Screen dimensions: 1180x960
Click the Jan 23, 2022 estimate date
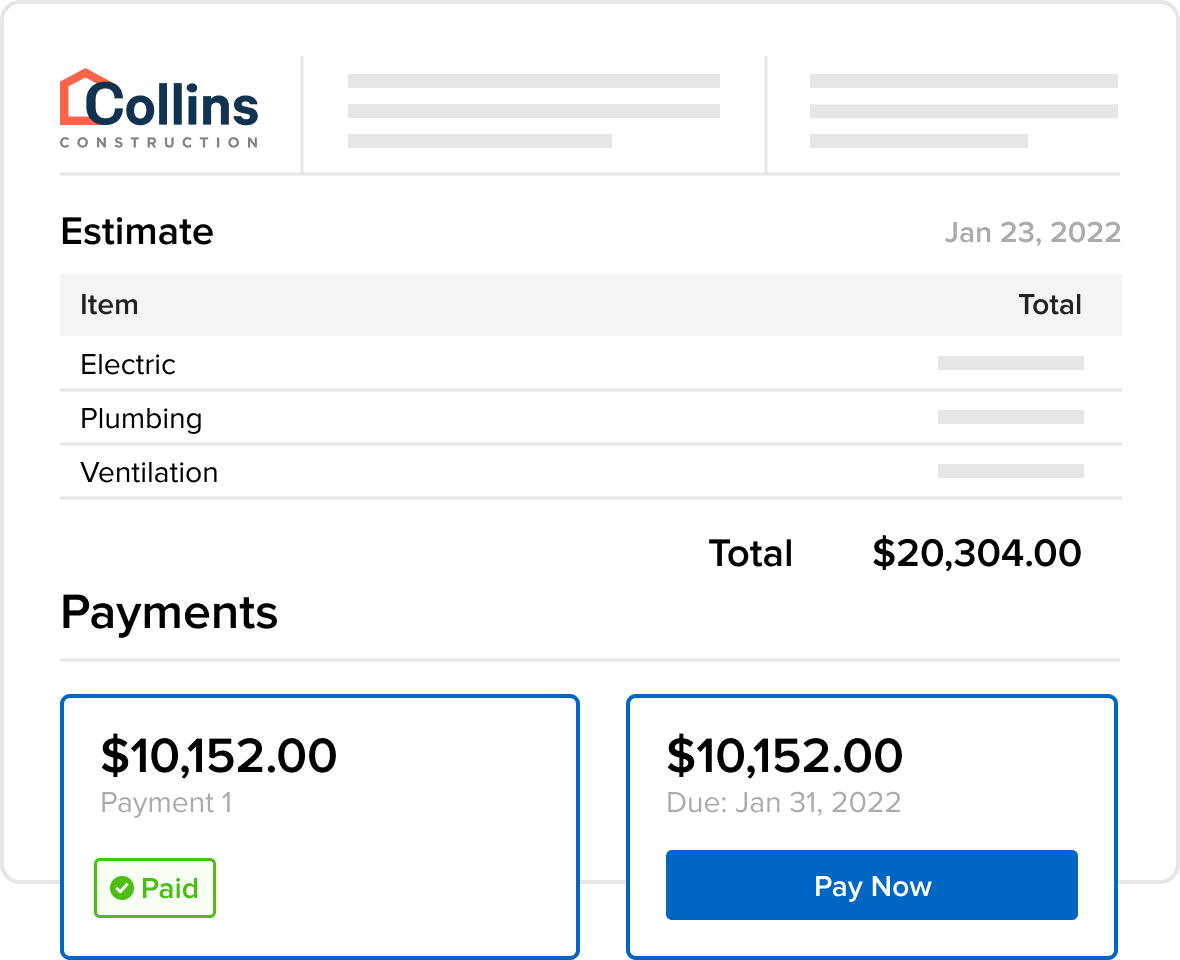coord(1032,233)
